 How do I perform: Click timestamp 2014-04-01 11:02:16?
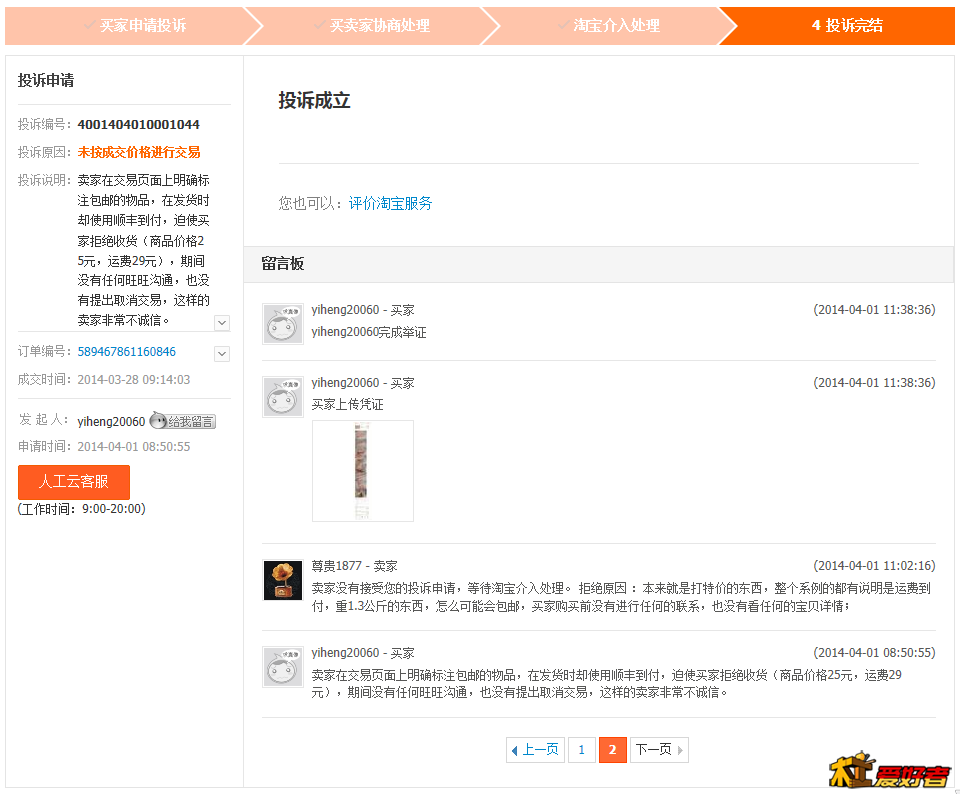coord(874,566)
